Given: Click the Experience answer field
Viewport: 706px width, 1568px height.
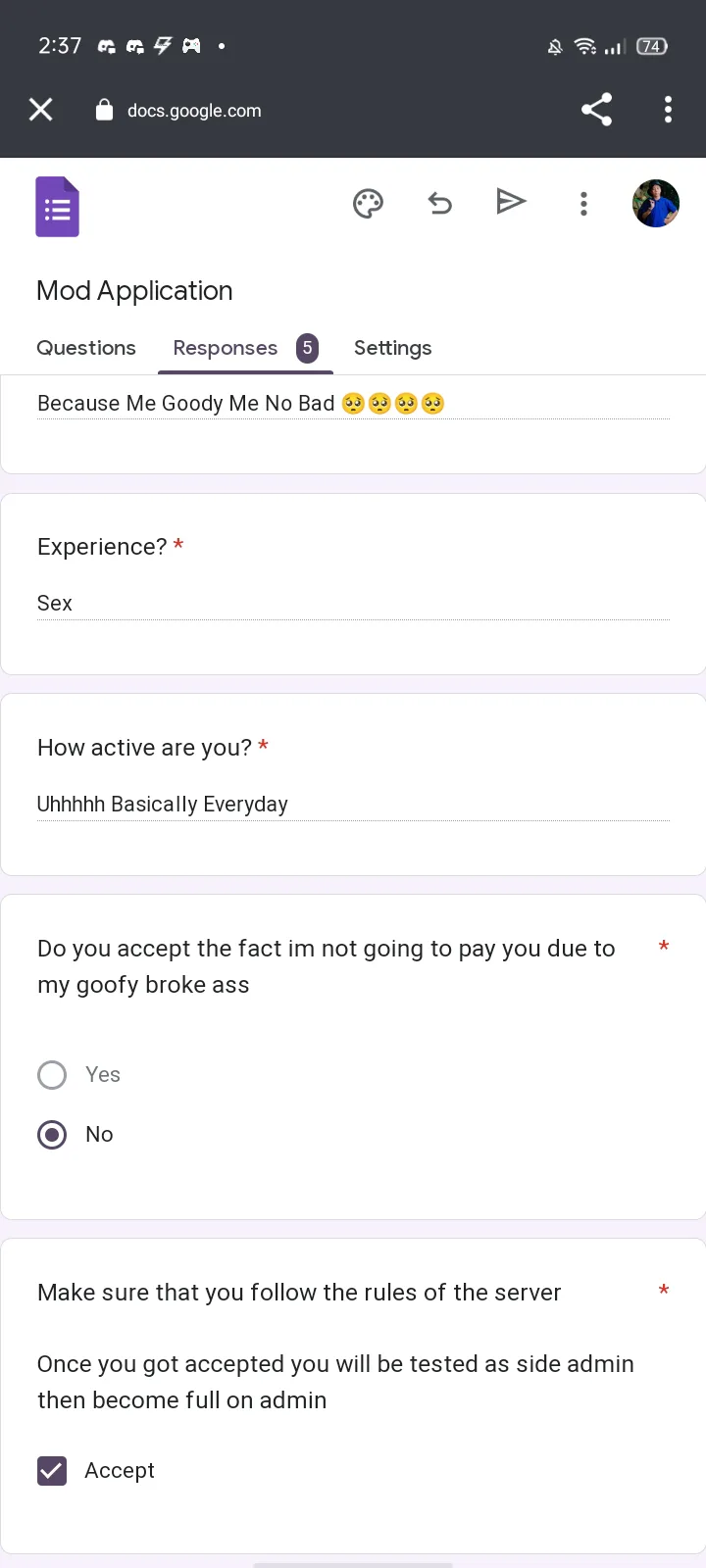Looking at the screenshot, I should point(353,604).
